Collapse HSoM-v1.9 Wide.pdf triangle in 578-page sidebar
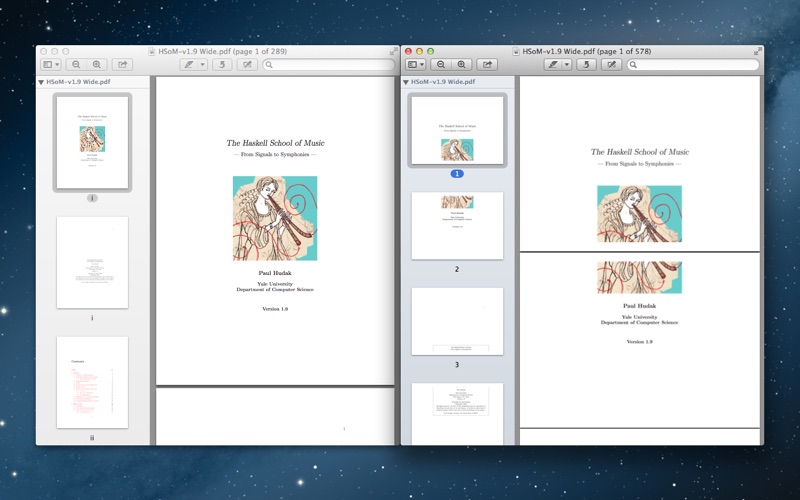This screenshot has height=500, width=800. click(406, 82)
